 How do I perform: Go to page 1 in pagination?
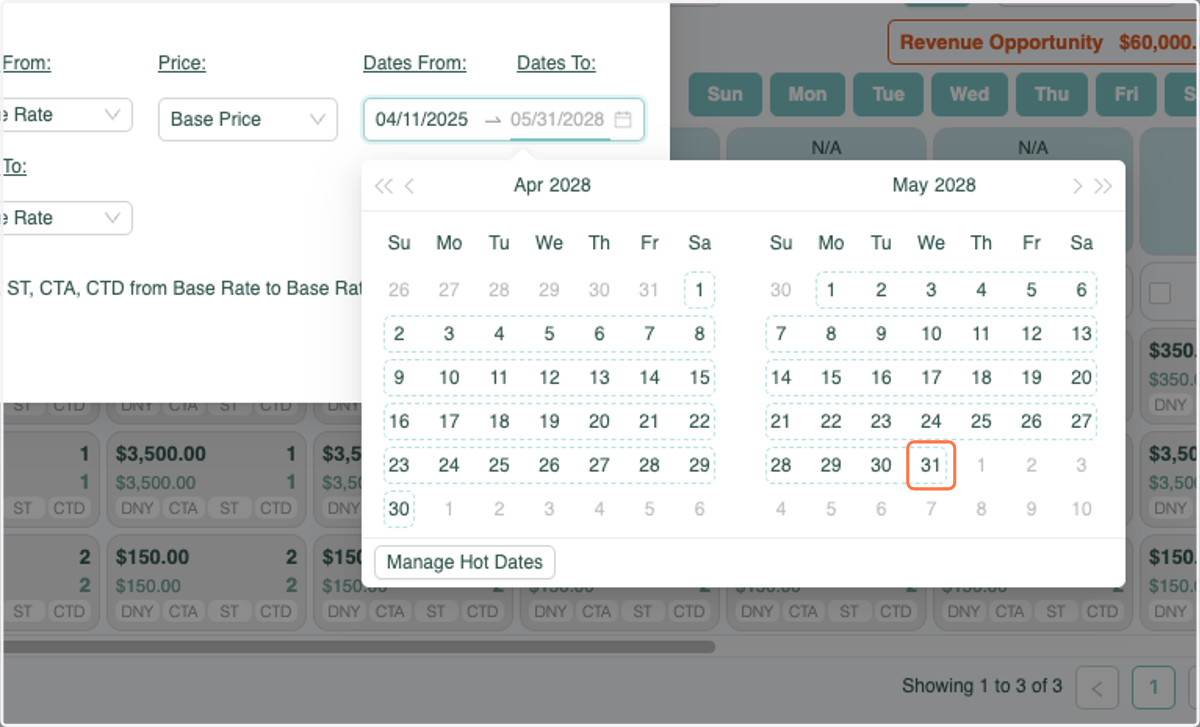(1153, 687)
